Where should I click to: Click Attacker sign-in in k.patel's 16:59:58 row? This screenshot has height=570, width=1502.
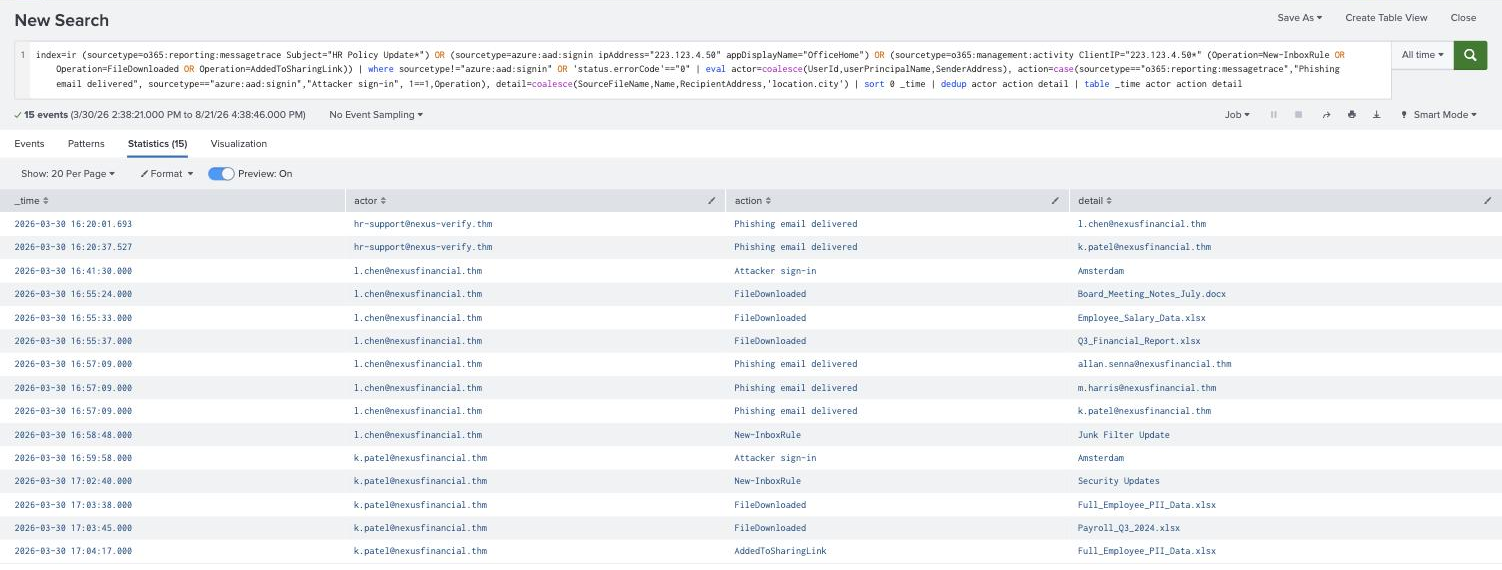775,458
